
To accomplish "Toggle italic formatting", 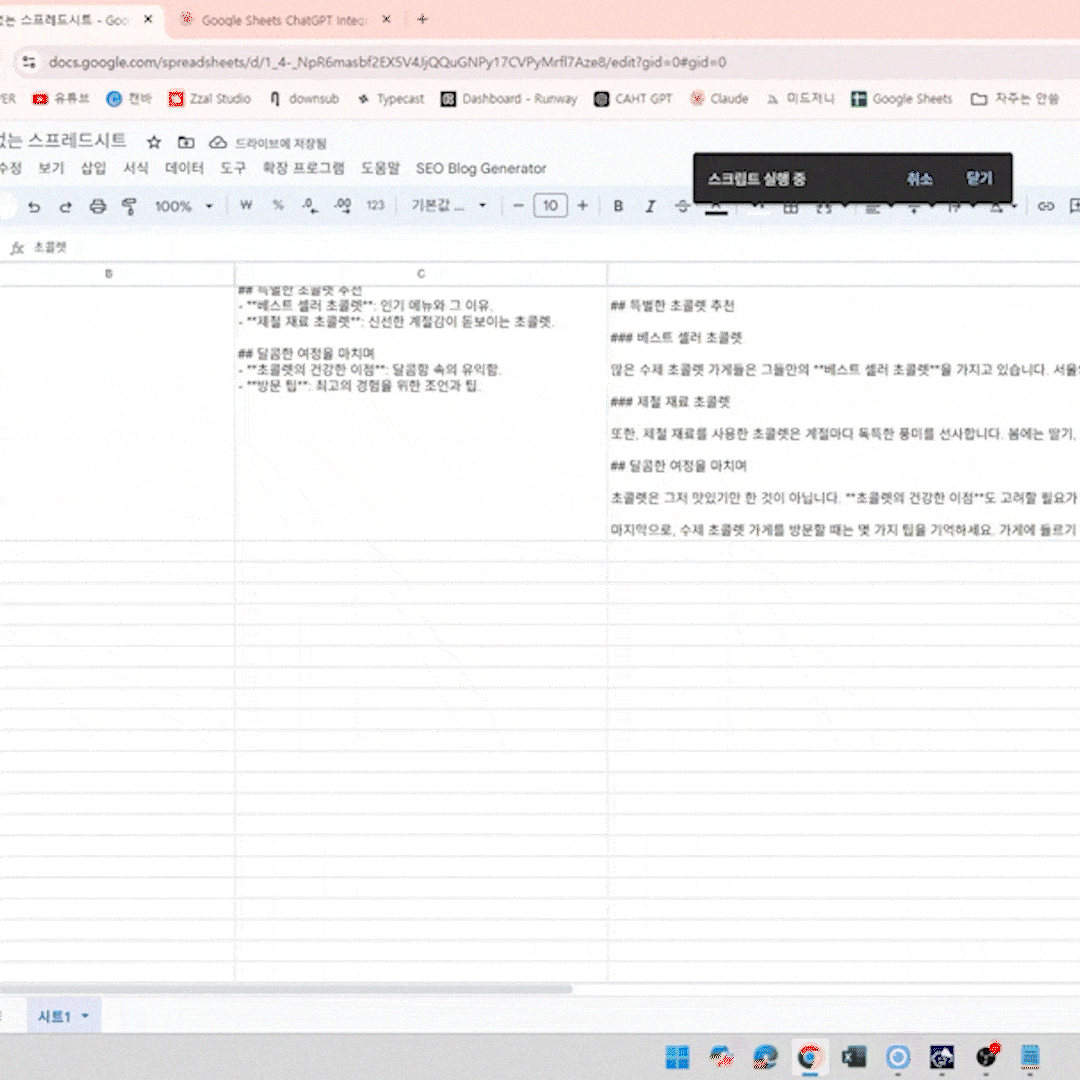I will [650, 206].
